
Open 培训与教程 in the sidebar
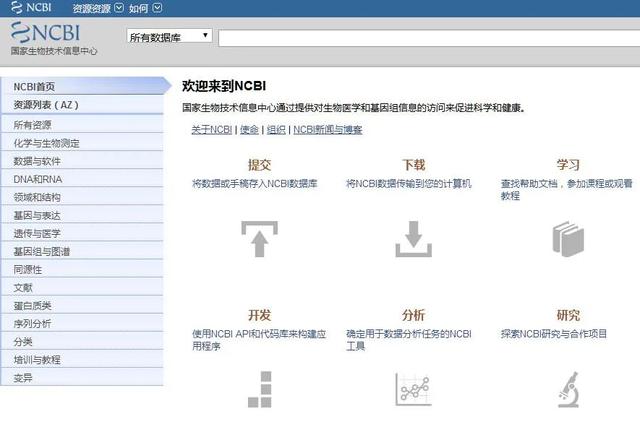(x=82, y=359)
